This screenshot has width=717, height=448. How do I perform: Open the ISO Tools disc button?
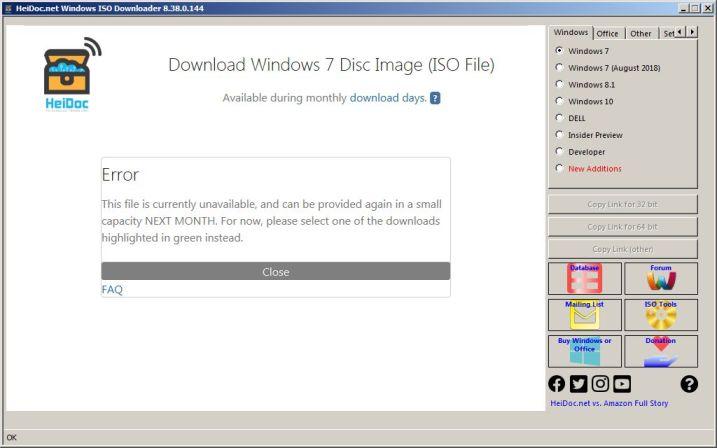click(x=661, y=315)
